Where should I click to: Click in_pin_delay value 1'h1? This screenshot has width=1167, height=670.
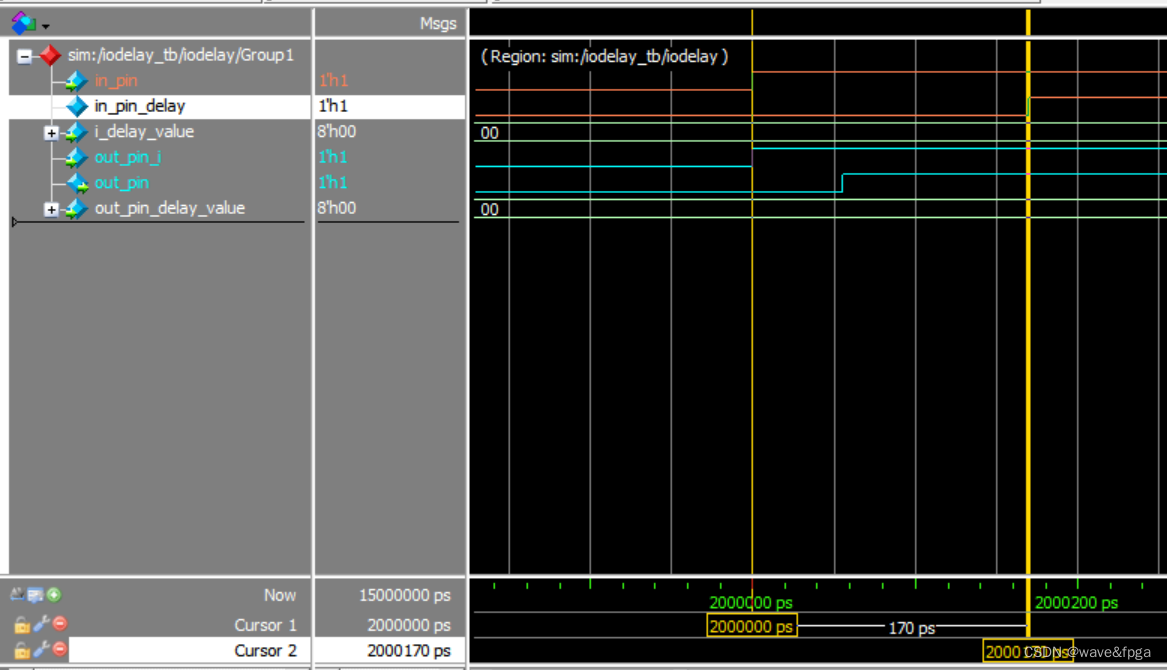tap(333, 106)
